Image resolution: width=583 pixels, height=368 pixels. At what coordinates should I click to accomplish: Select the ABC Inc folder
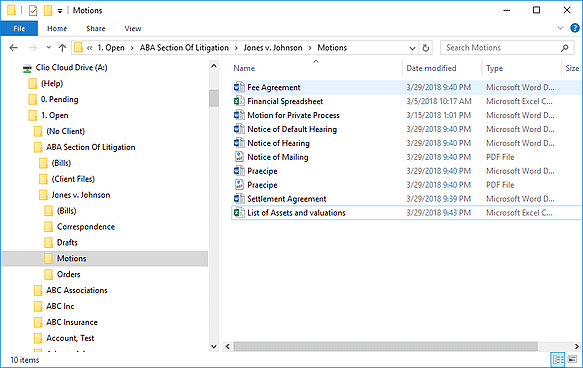pos(60,306)
